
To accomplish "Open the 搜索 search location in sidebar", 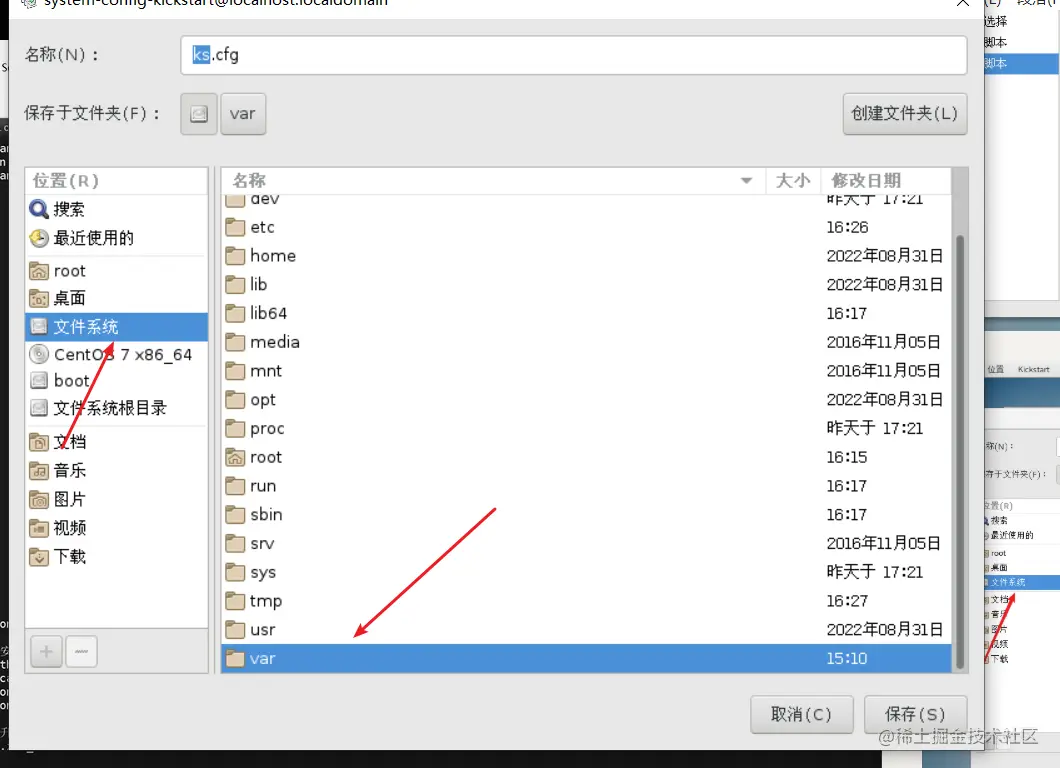I will [x=69, y=209].
